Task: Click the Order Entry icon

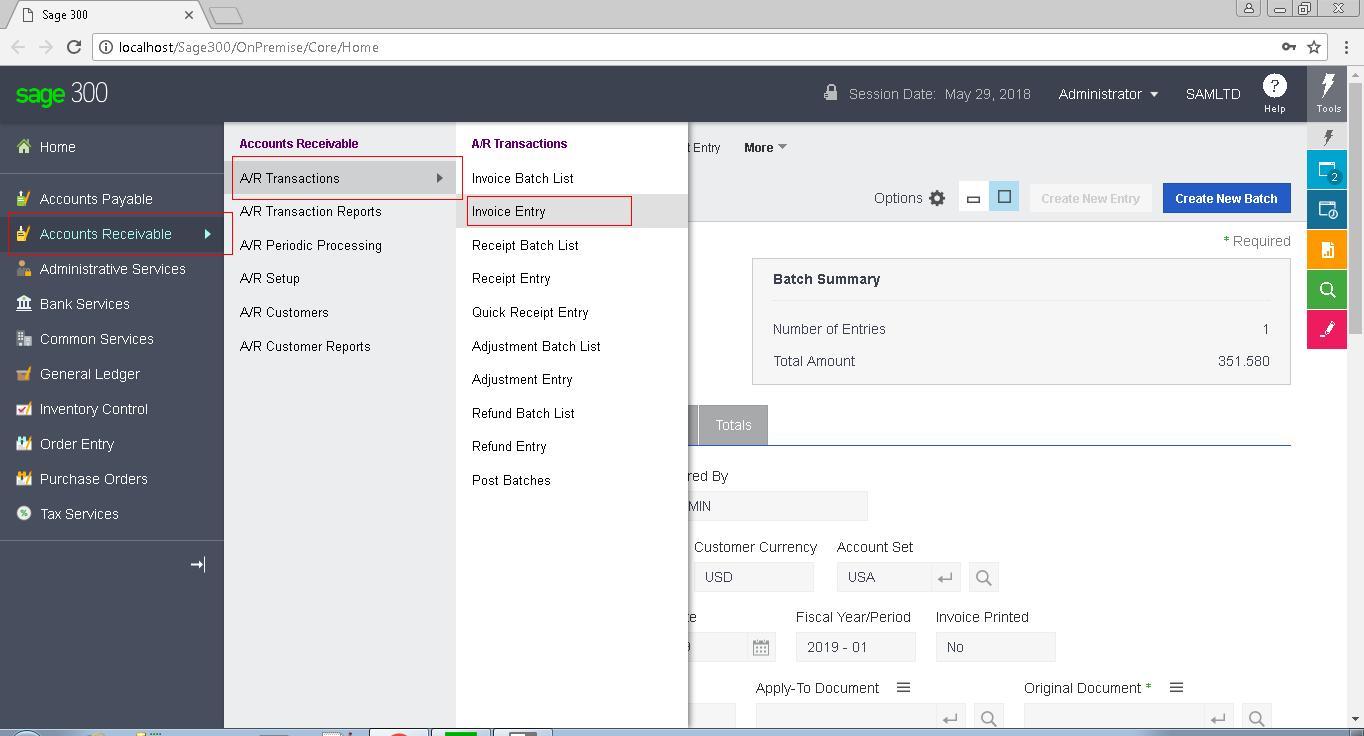Action: coord(24,444)
